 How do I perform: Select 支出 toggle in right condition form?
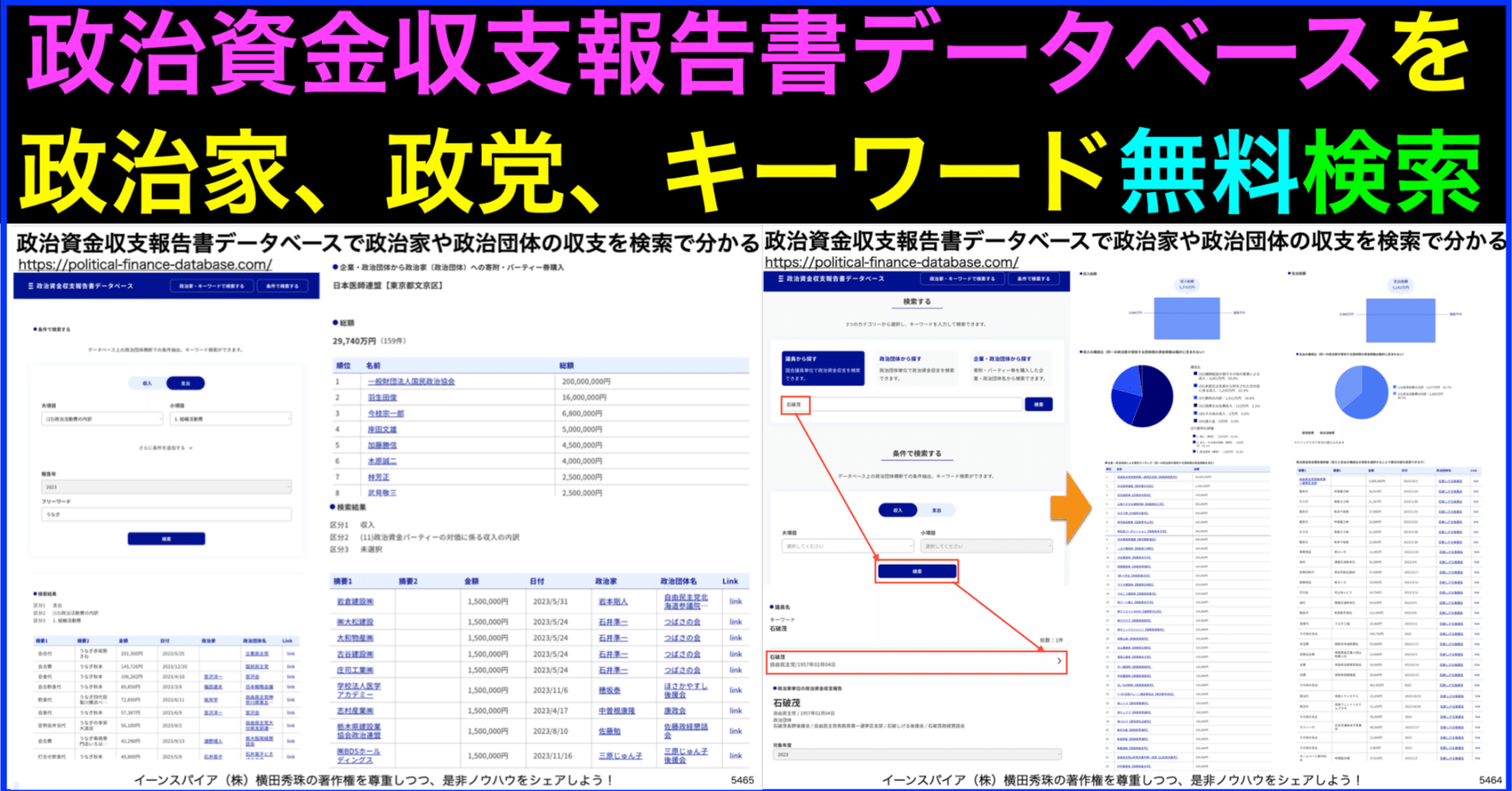(x=936, y=511)
